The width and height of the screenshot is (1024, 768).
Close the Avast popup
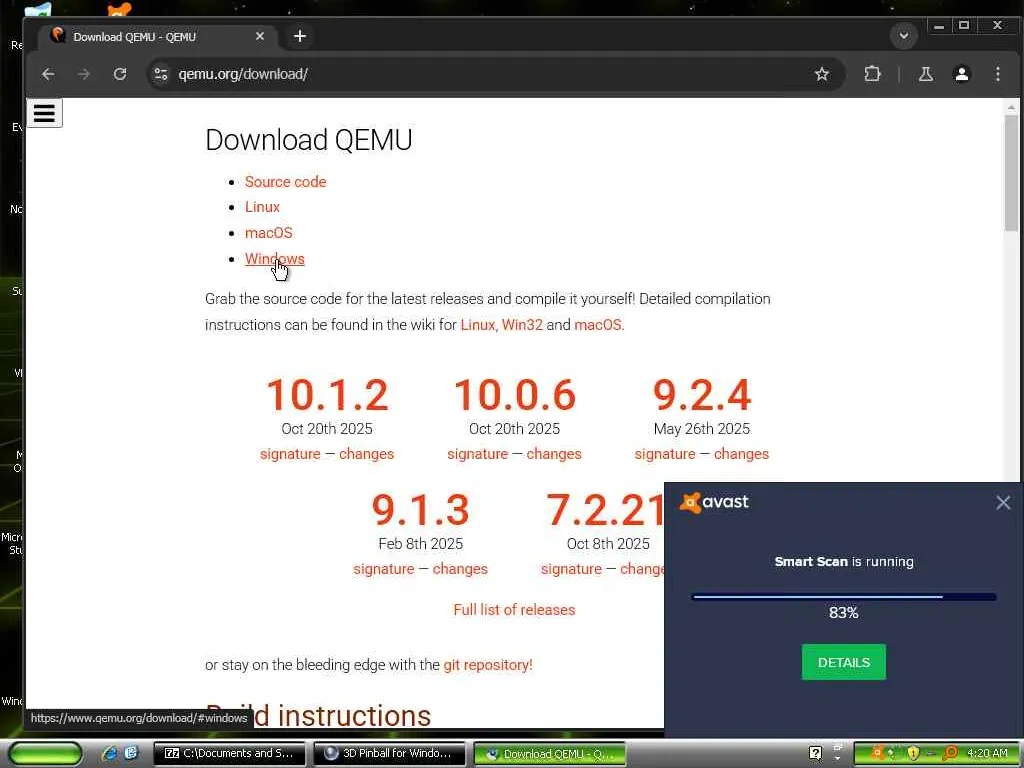1003,502
